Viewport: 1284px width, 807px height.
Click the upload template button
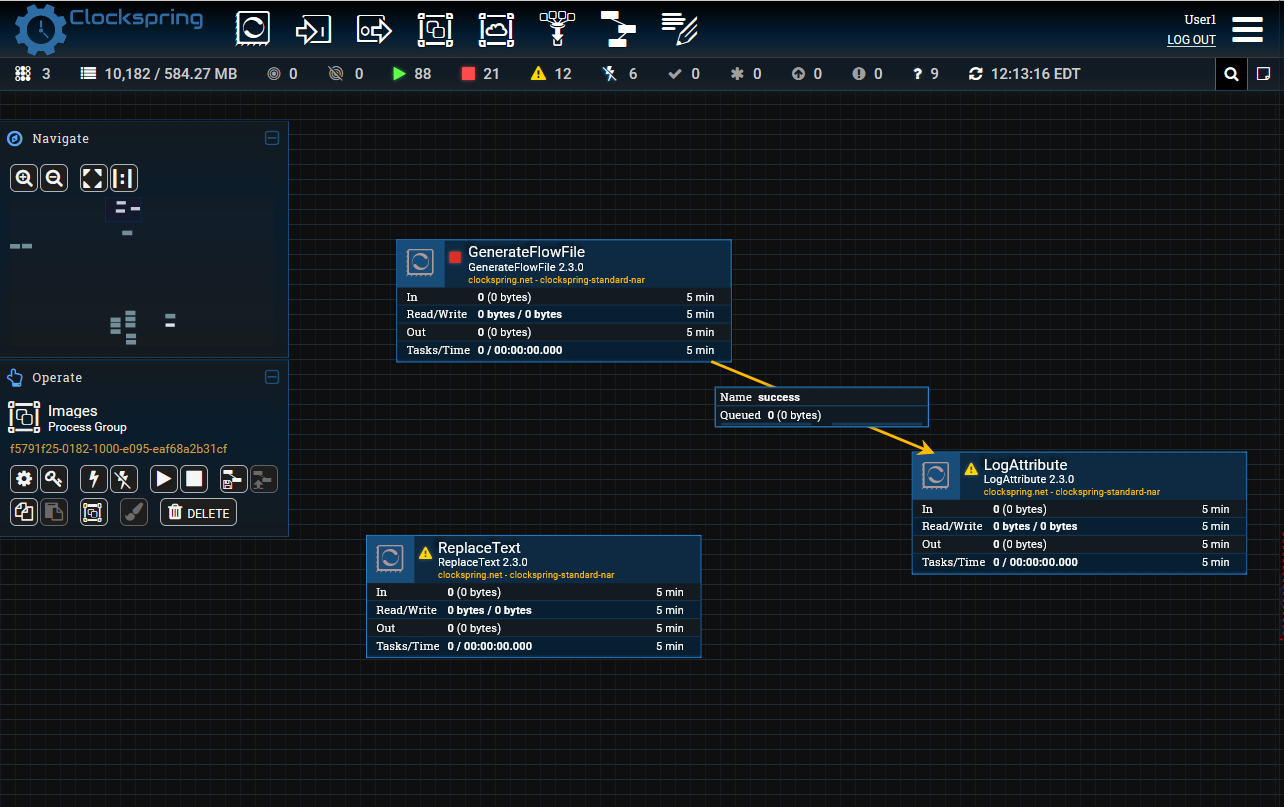coord(264,478)
